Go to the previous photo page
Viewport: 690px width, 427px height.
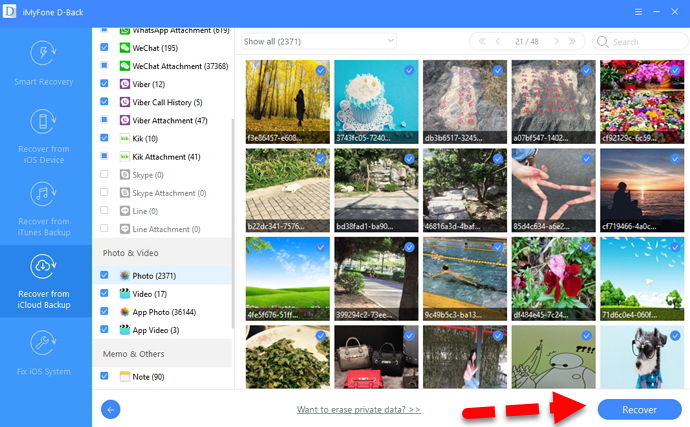pyautogui.click(x=500, y=42)
